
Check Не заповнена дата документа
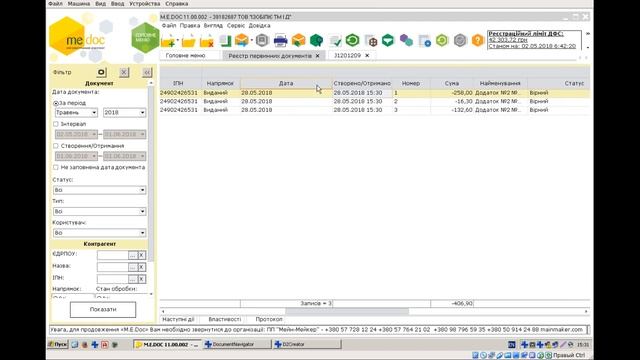pyautogui.click(x=56, y=167)
